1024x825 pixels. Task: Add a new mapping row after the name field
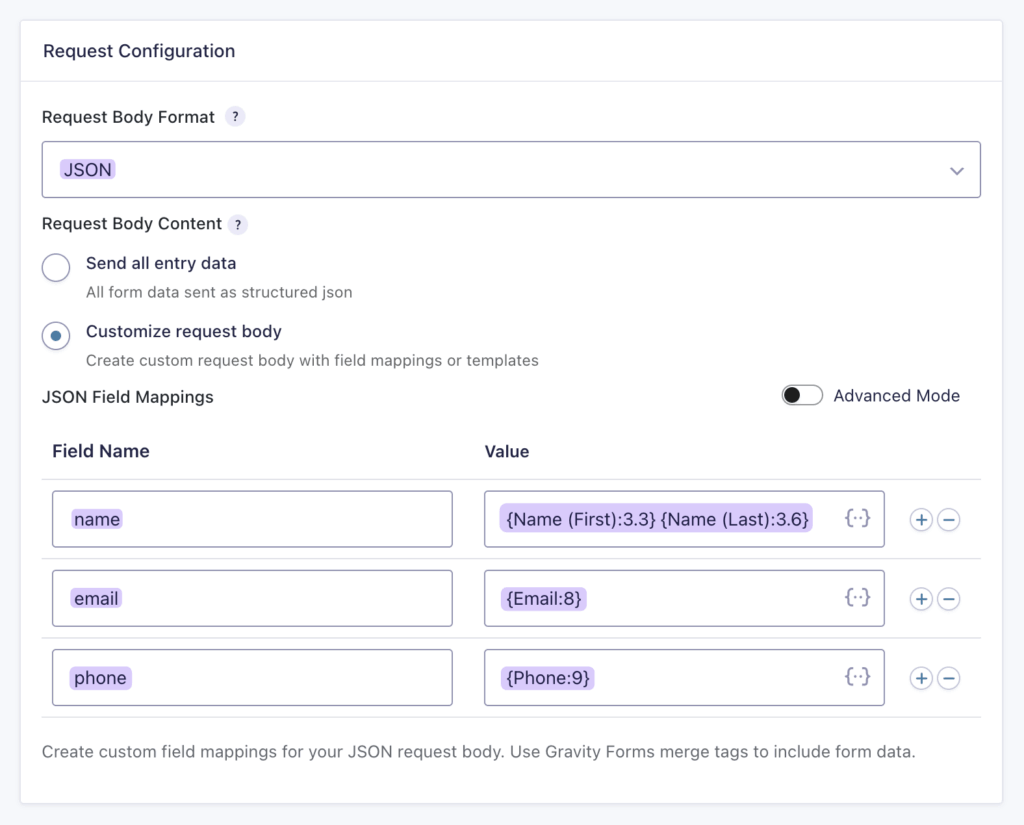tap(921, 519)
